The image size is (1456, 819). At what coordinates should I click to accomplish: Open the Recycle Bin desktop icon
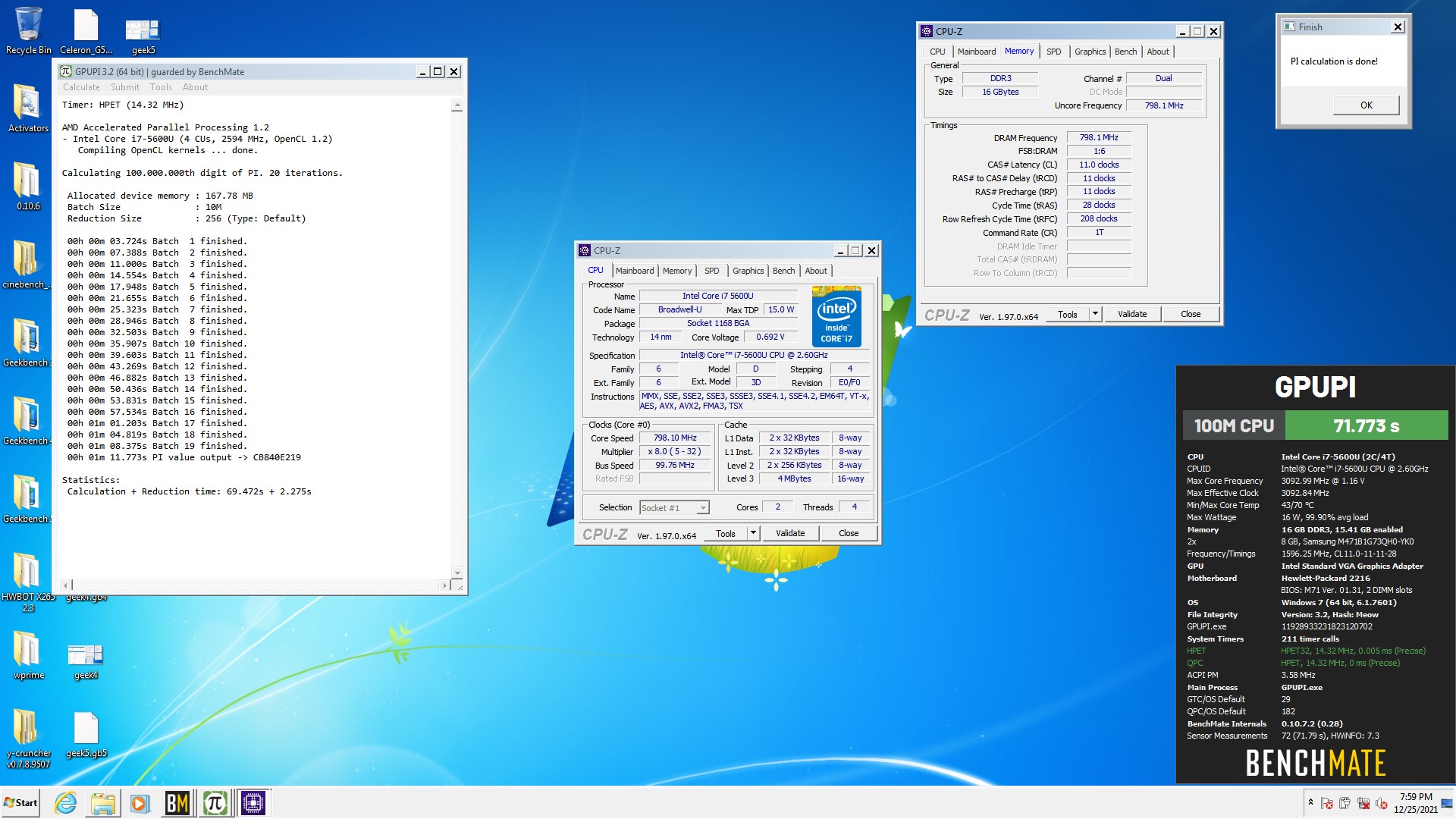pyautogui.click(x=28, y=30)
